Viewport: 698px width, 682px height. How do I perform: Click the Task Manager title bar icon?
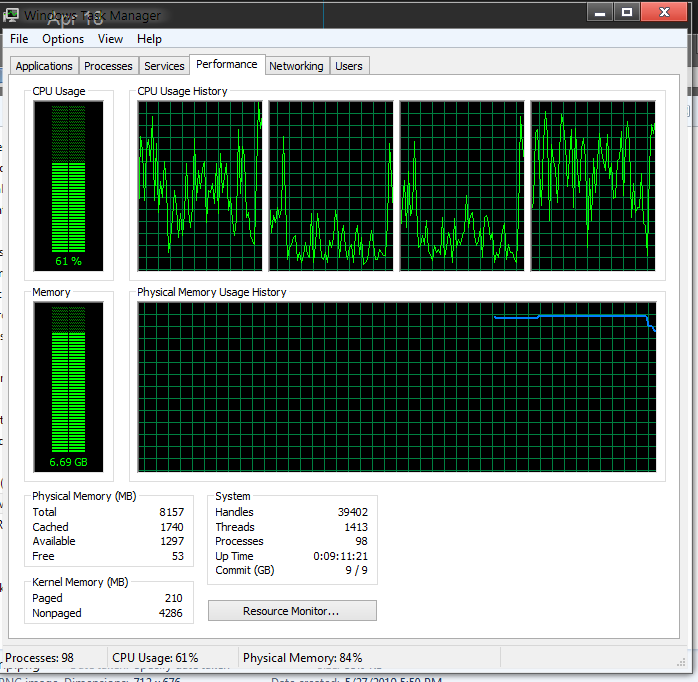pyautogui.click(x=11, y=15)
